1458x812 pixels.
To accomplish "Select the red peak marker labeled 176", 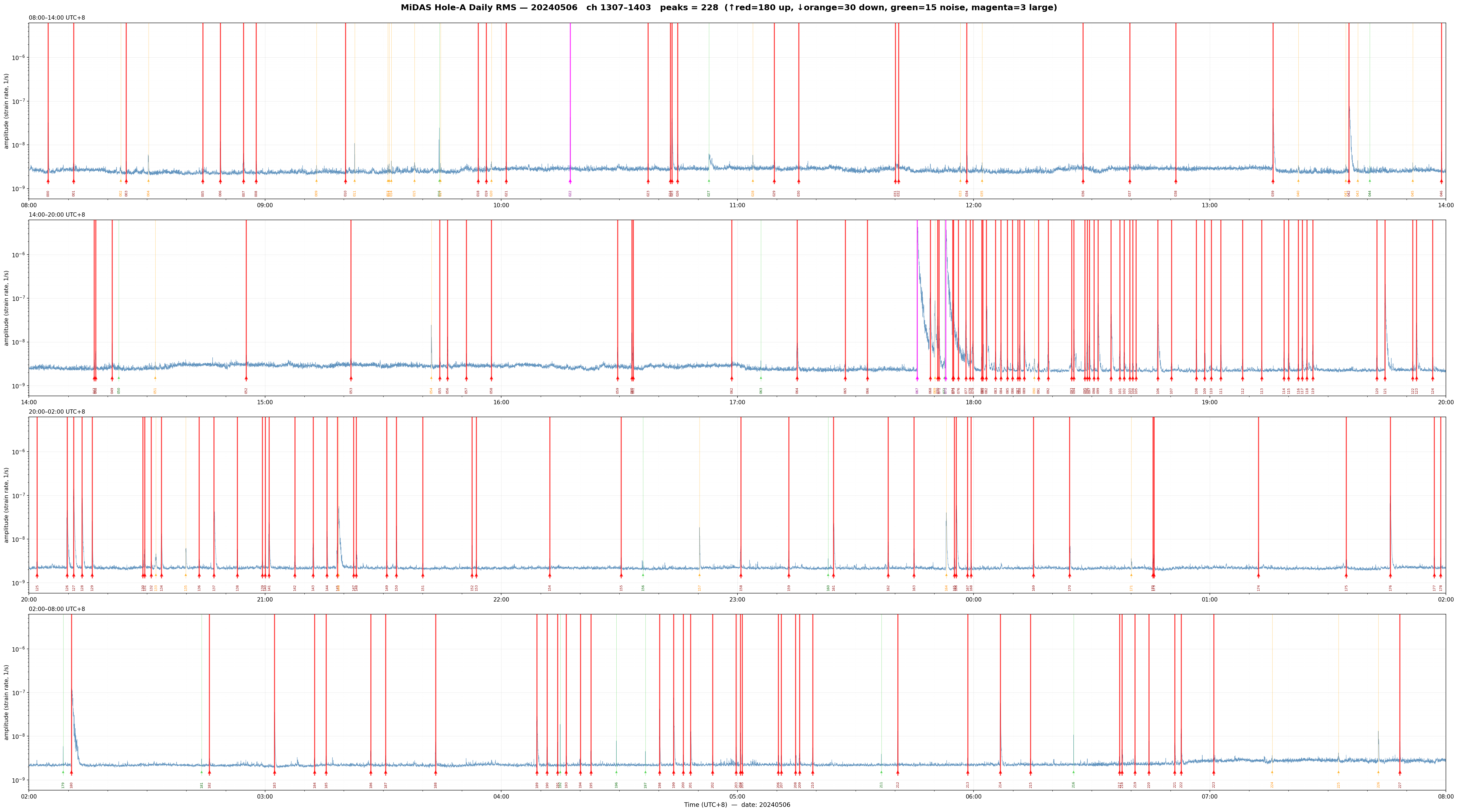I will pos(1391,575).
